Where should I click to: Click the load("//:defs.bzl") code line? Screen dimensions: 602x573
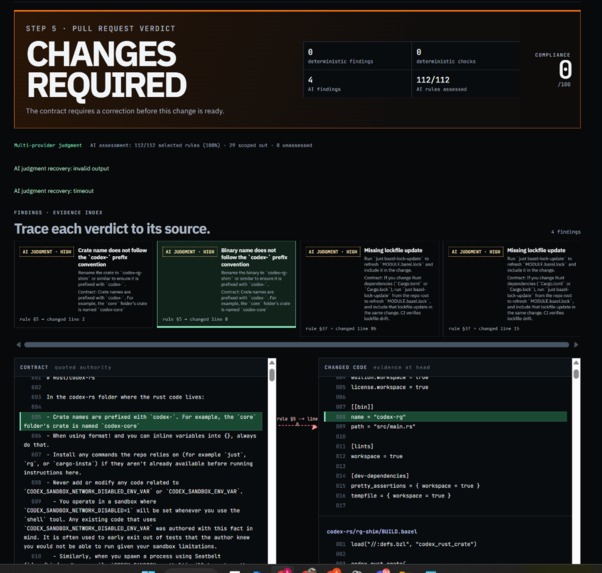pos(413,544)
